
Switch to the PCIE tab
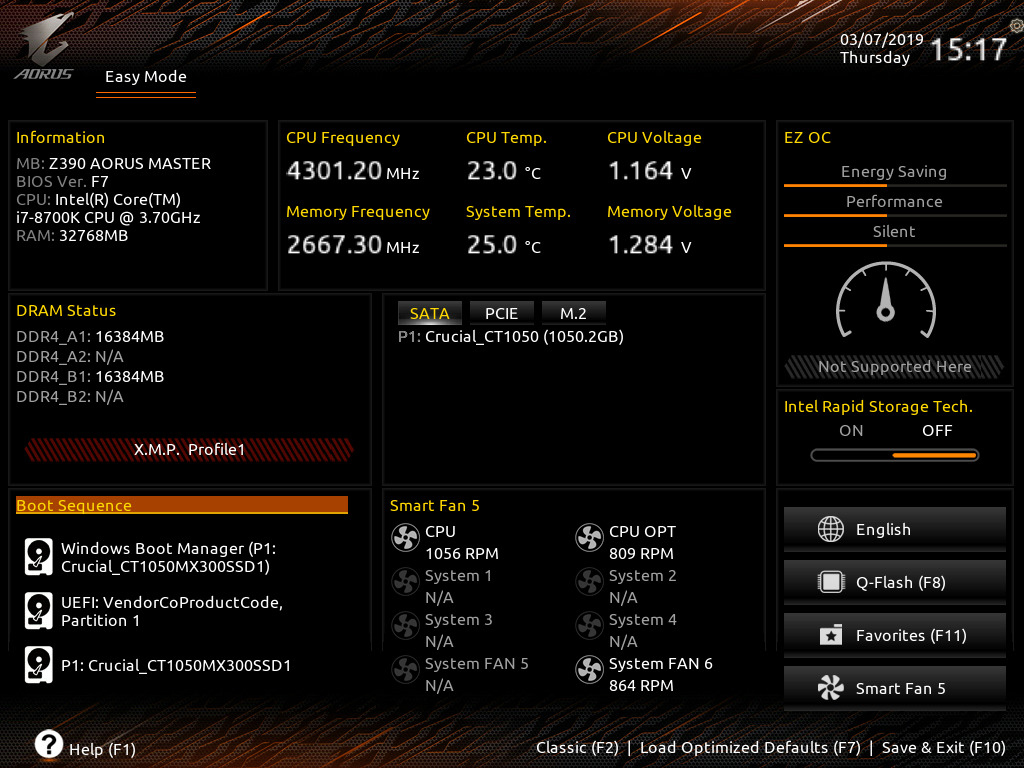(x=502, y=313)
